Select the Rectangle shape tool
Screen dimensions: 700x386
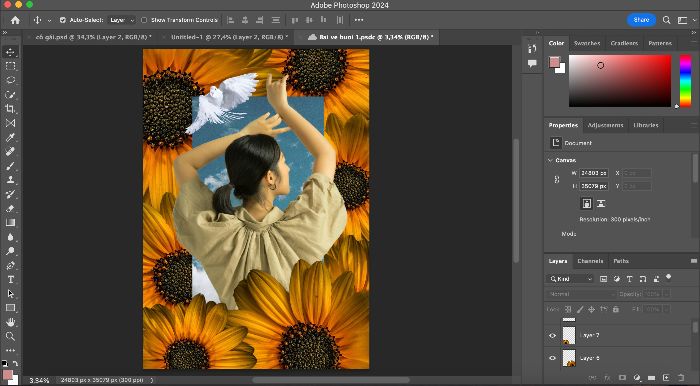point(10,308)
